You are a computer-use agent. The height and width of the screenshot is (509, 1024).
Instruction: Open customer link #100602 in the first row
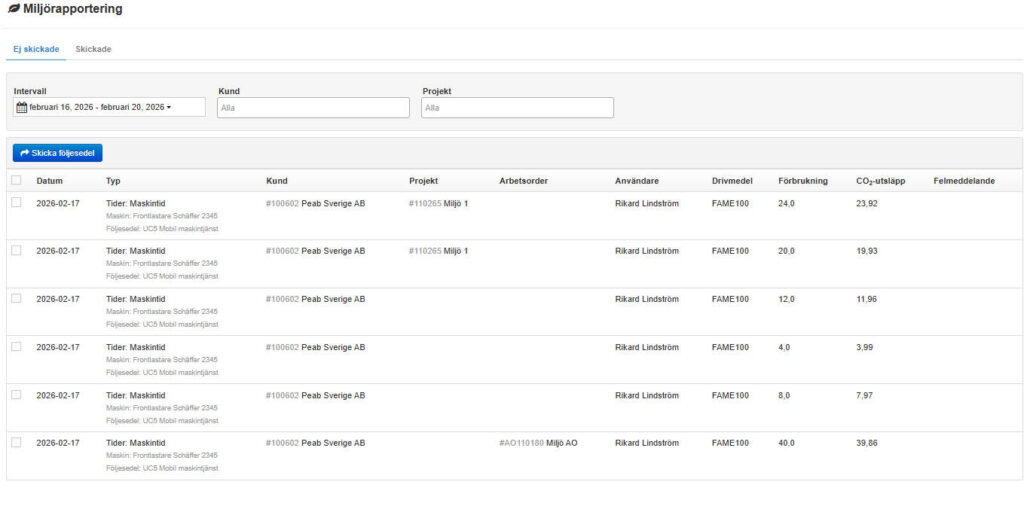point(282,203)
